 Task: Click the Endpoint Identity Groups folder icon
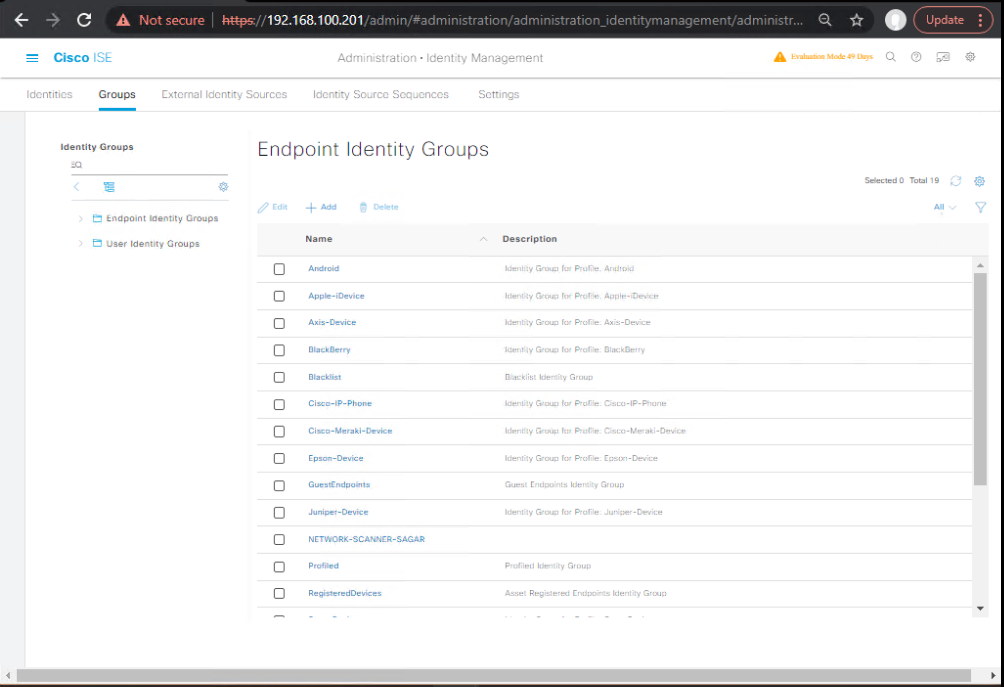tap(97, 218)
